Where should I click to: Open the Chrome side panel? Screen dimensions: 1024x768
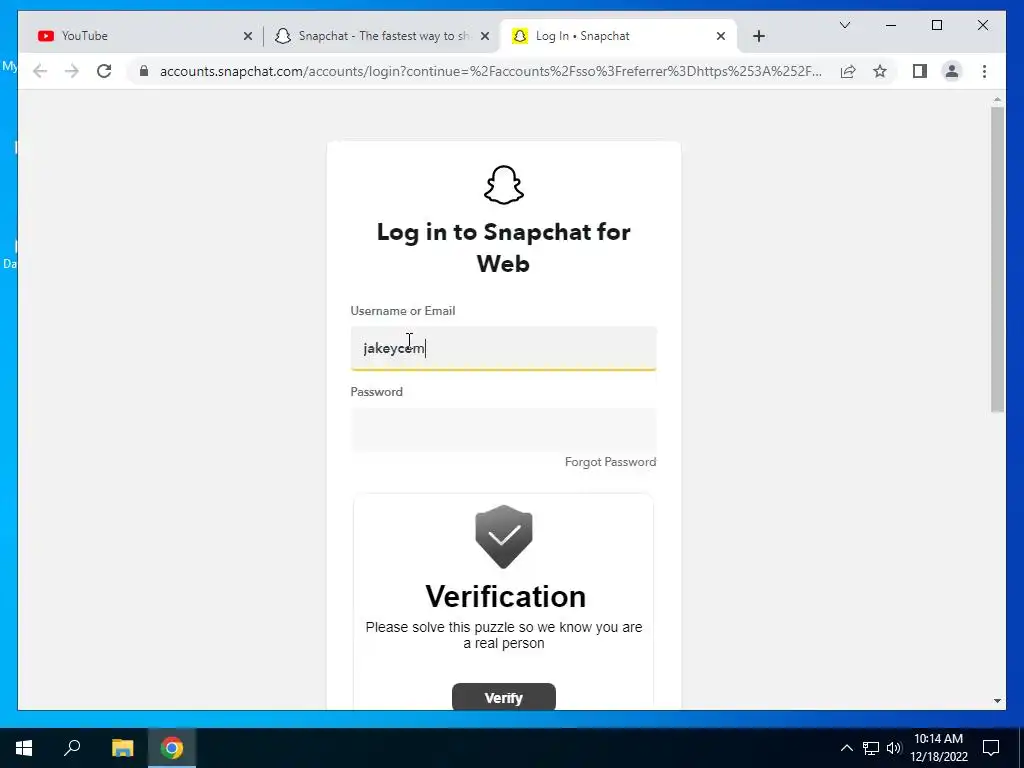(920, 71)
